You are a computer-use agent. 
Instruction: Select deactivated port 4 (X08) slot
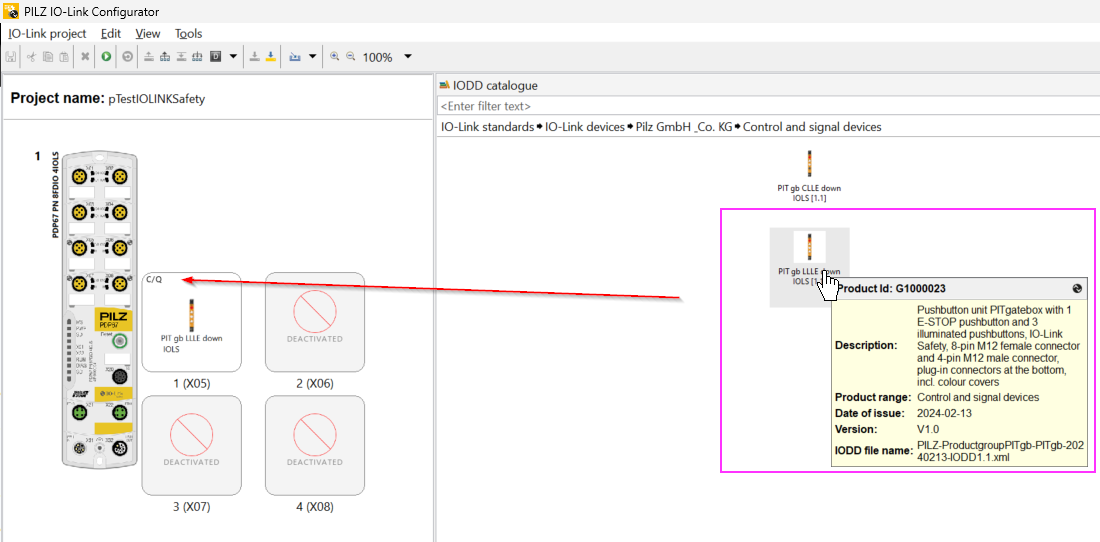(315, 445)
